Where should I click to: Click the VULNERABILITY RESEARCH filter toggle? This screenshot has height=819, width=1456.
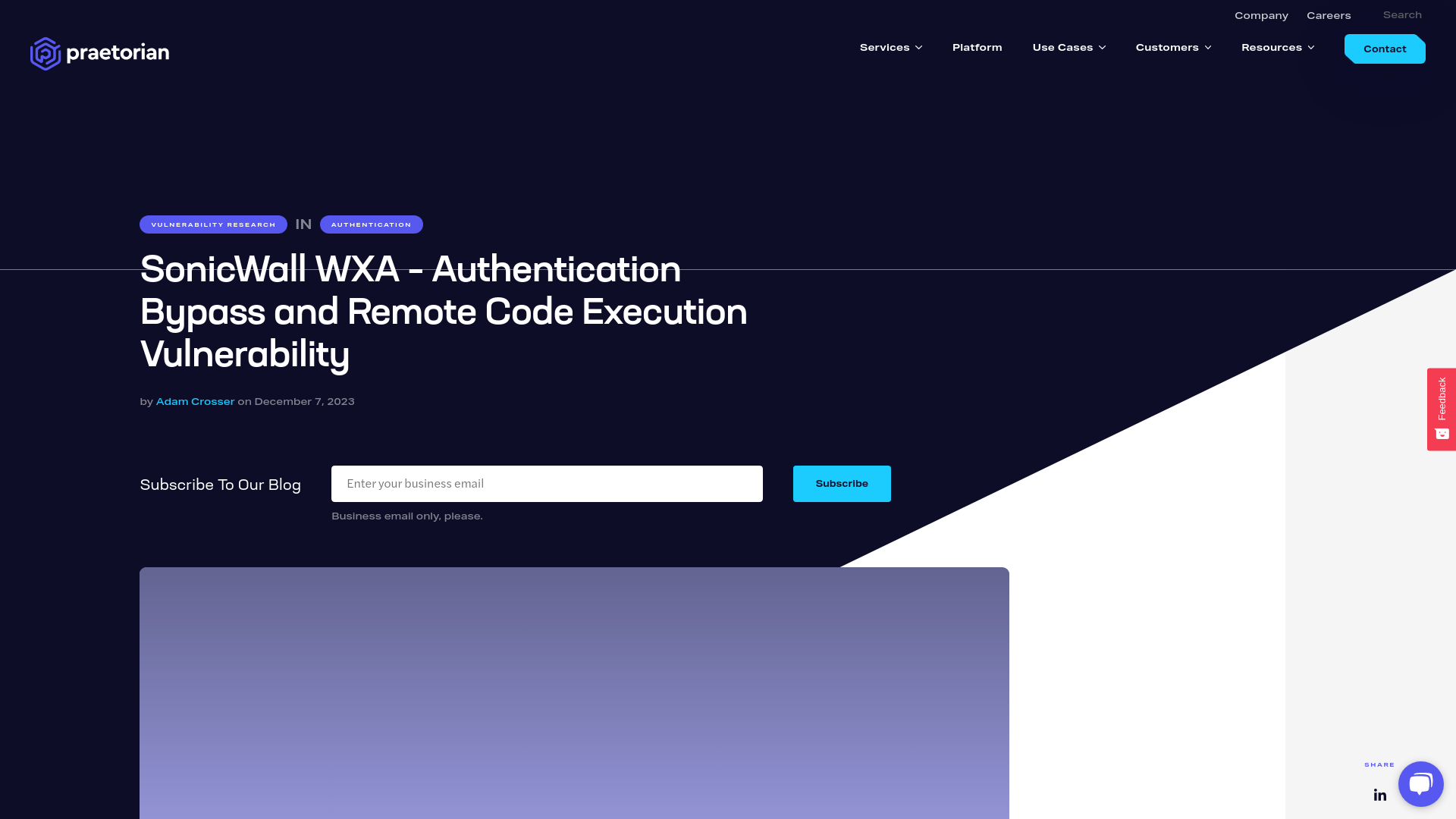click(x=213, y=224)
